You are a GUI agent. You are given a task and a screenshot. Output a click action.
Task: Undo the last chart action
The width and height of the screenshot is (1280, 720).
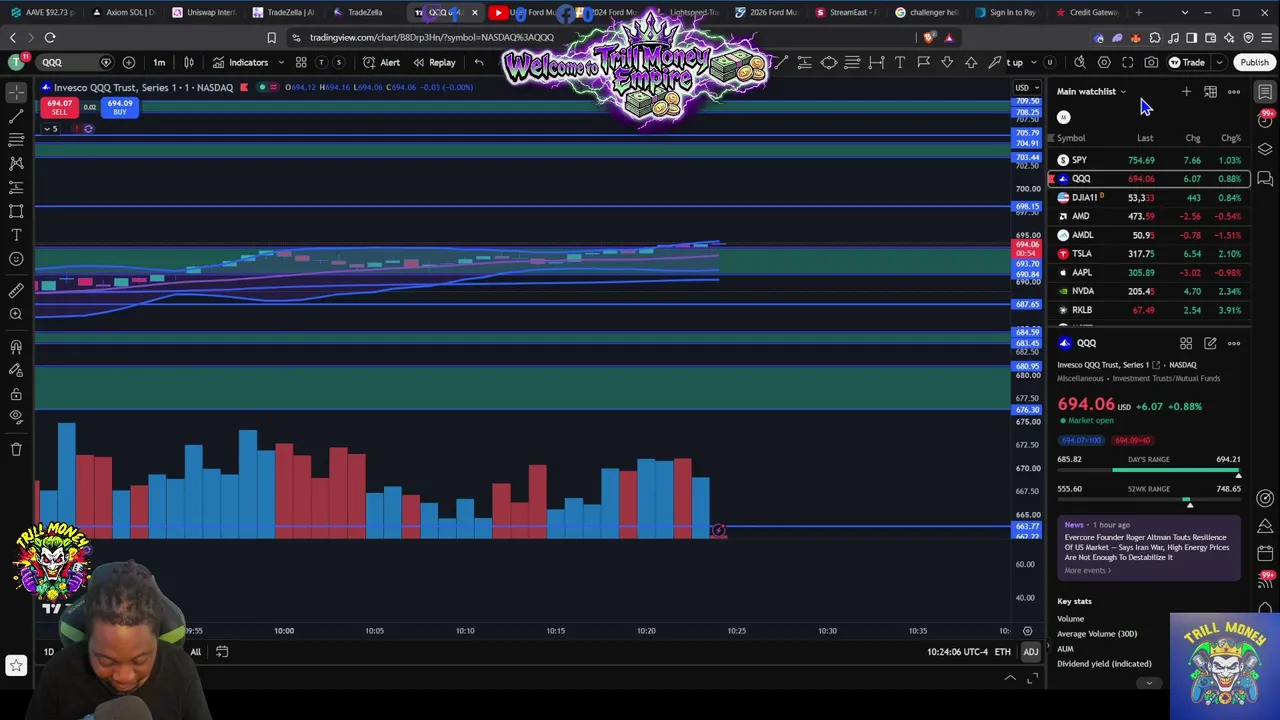479,62
